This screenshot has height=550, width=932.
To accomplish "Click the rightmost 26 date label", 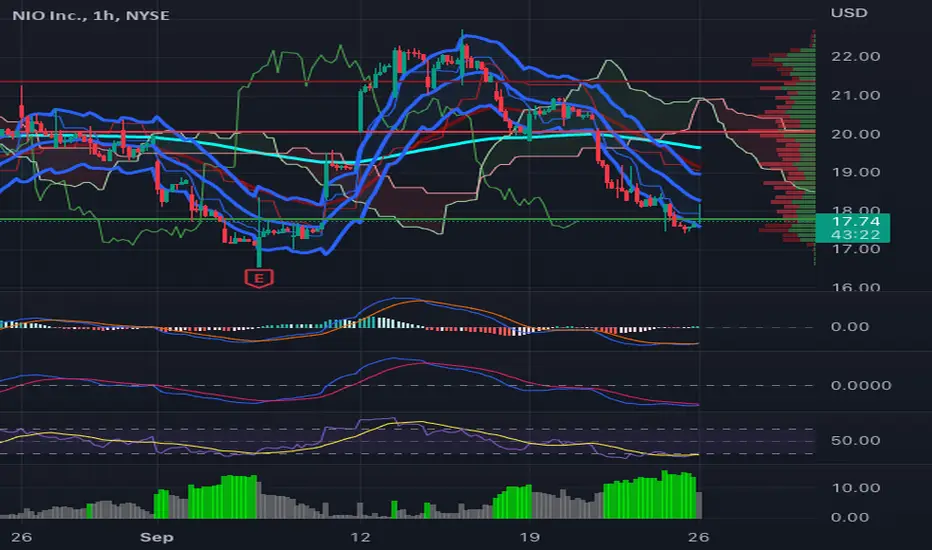I will tap(698, 538).
